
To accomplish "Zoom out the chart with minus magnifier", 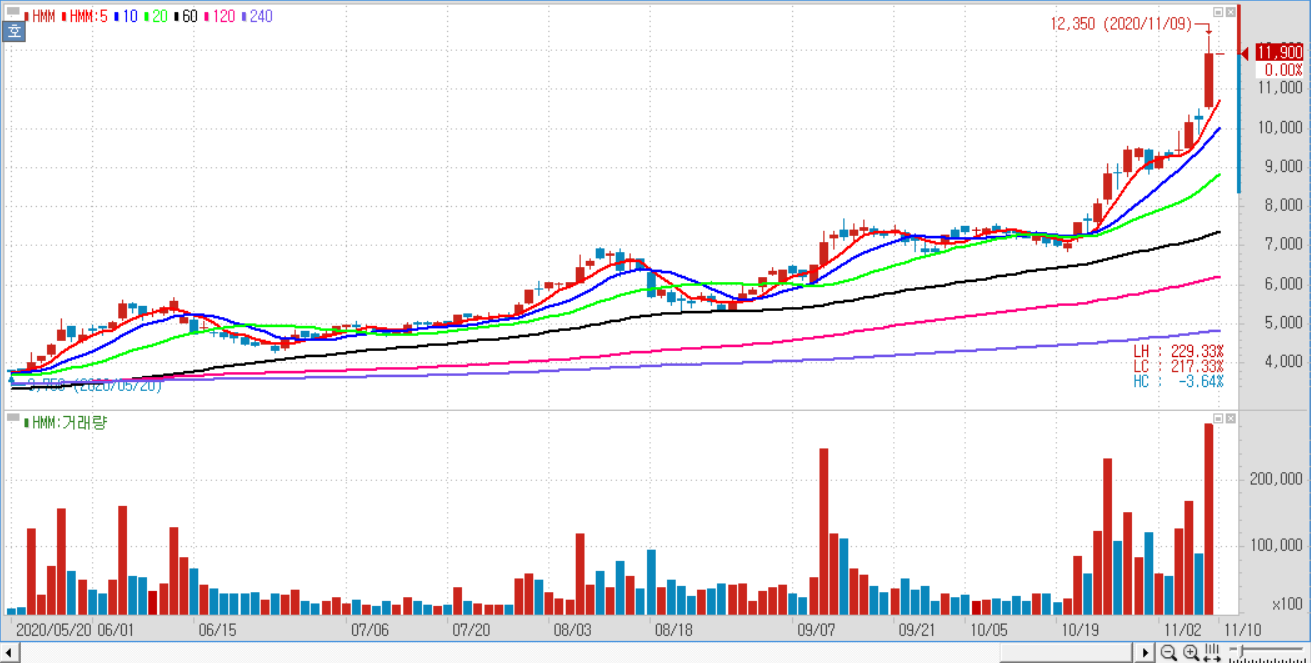I will pos(1168,653).
